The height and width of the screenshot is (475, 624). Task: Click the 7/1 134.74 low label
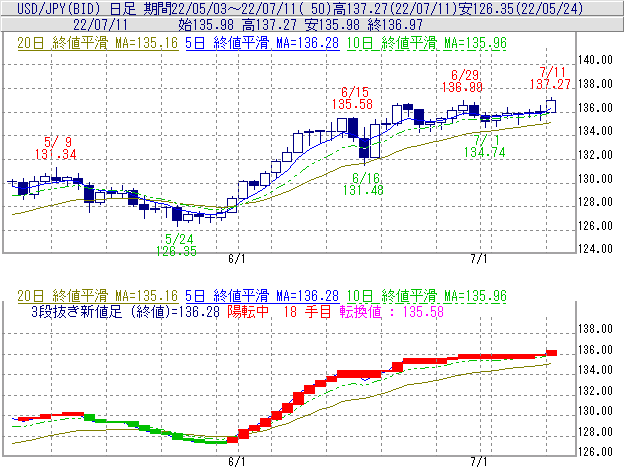485,146
